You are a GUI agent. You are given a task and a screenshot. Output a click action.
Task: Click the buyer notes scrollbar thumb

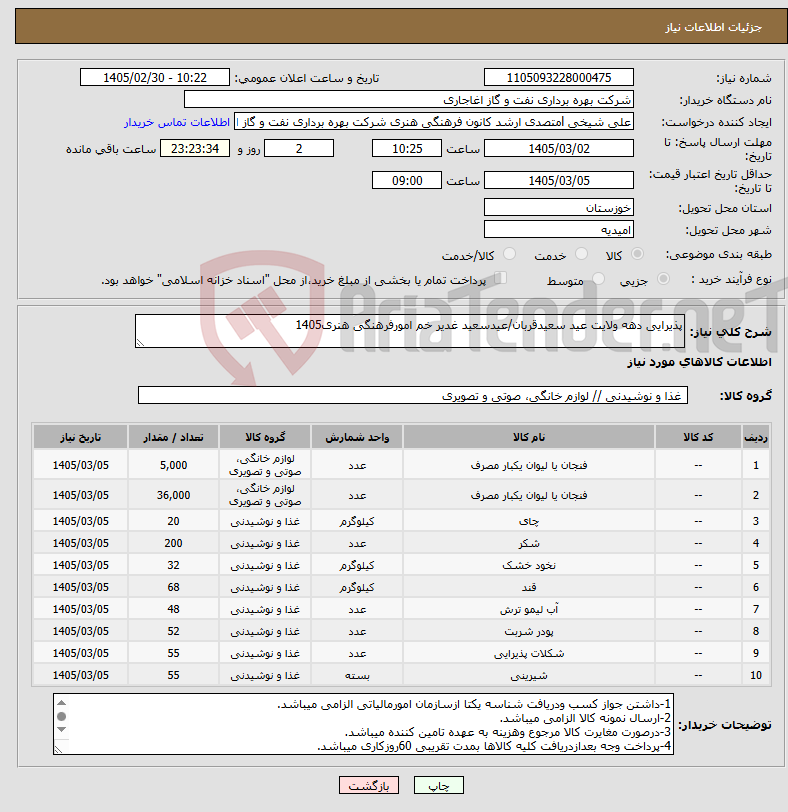62,716
